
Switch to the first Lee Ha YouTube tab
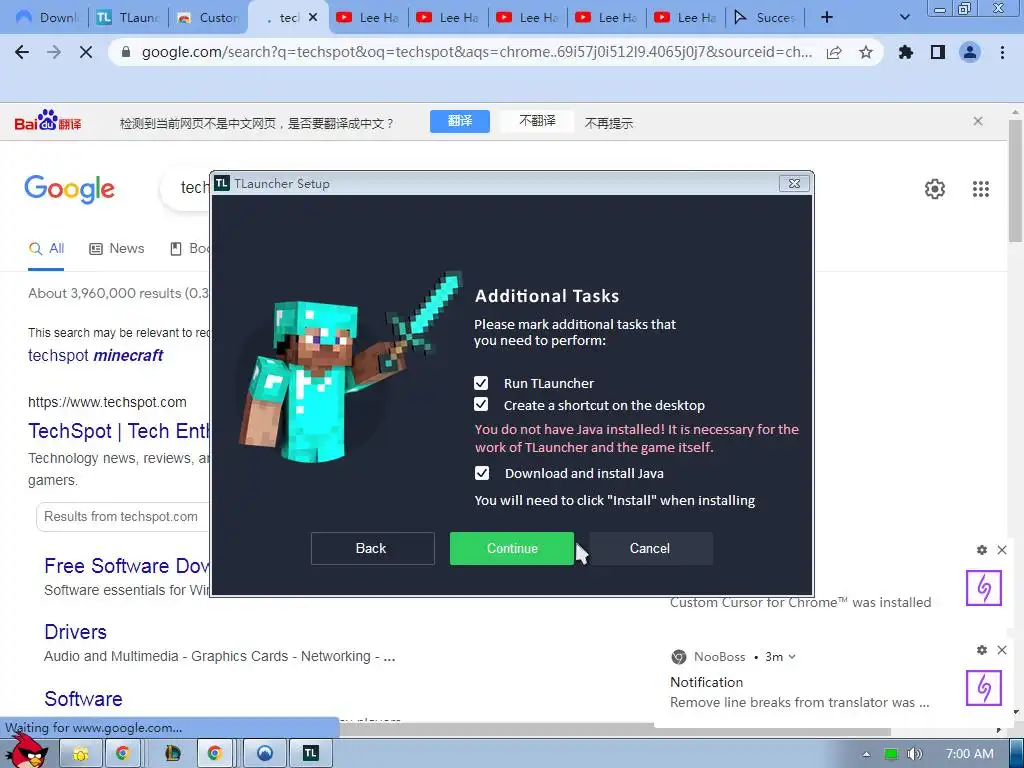pyautogui.click(x=369, y=18)
